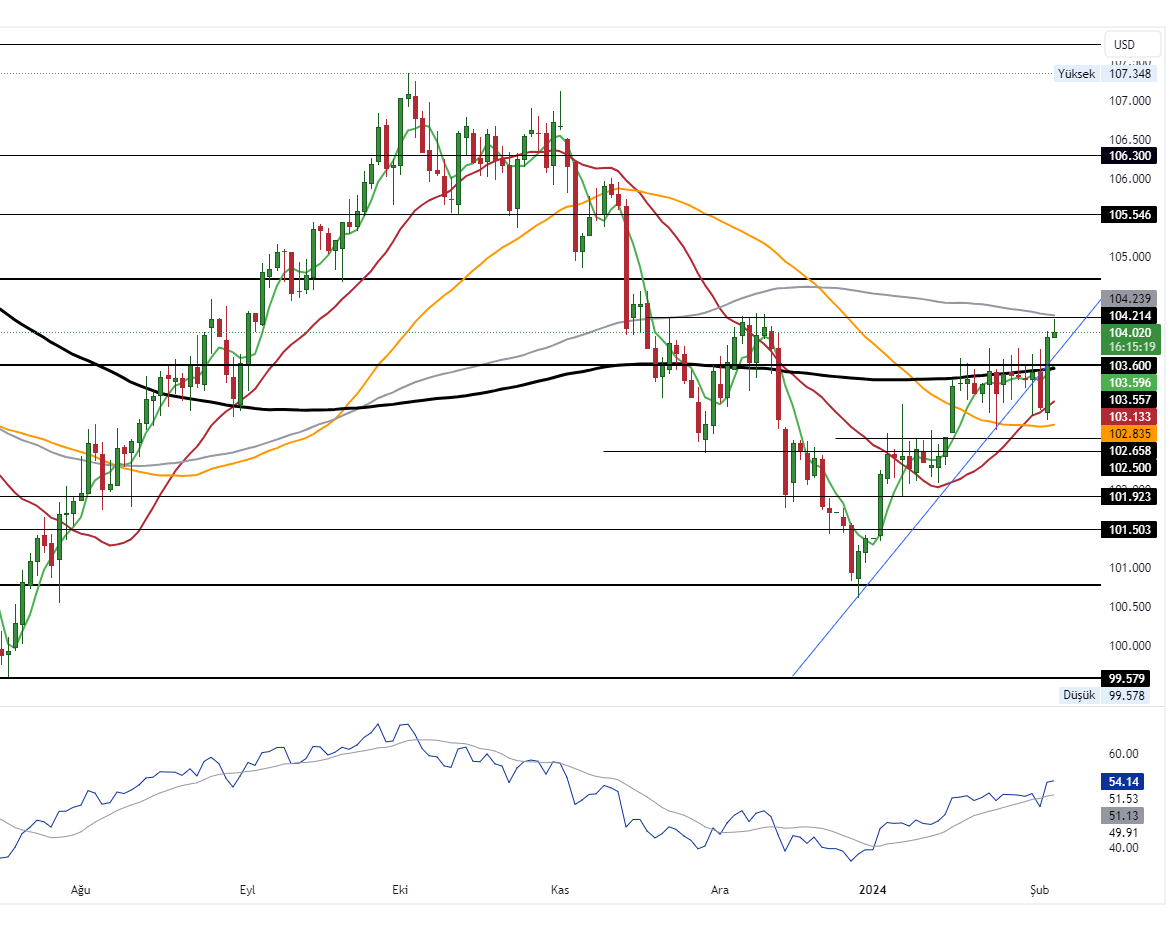Viewport: 1175px width, 939px height.
Task: Click the Ağu label on time axis
Action: (82, 889)
